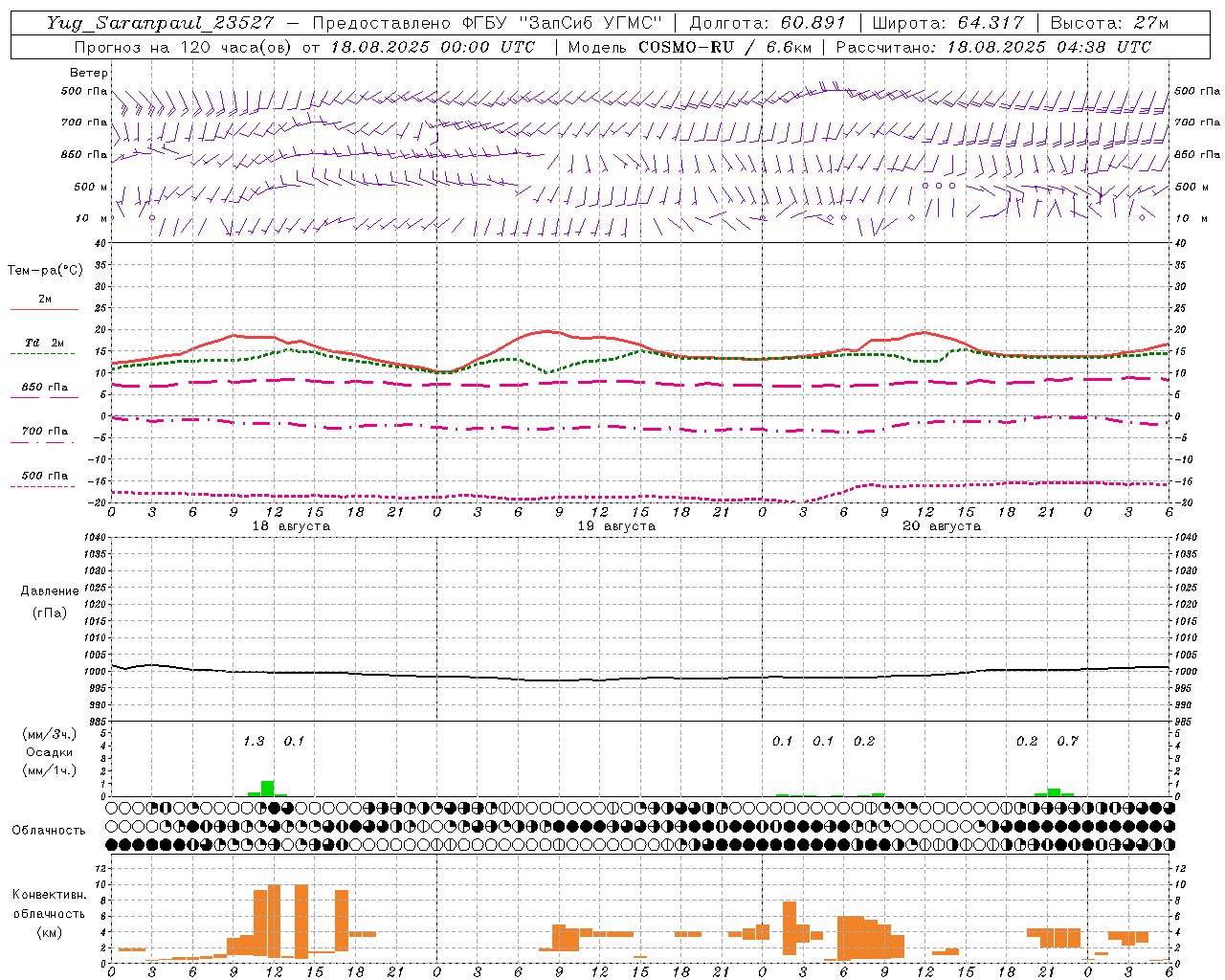Click the 19 августа date label
Image resolution: width=1225 pixels, height=980 pixels.
click(x=616, y=526)
